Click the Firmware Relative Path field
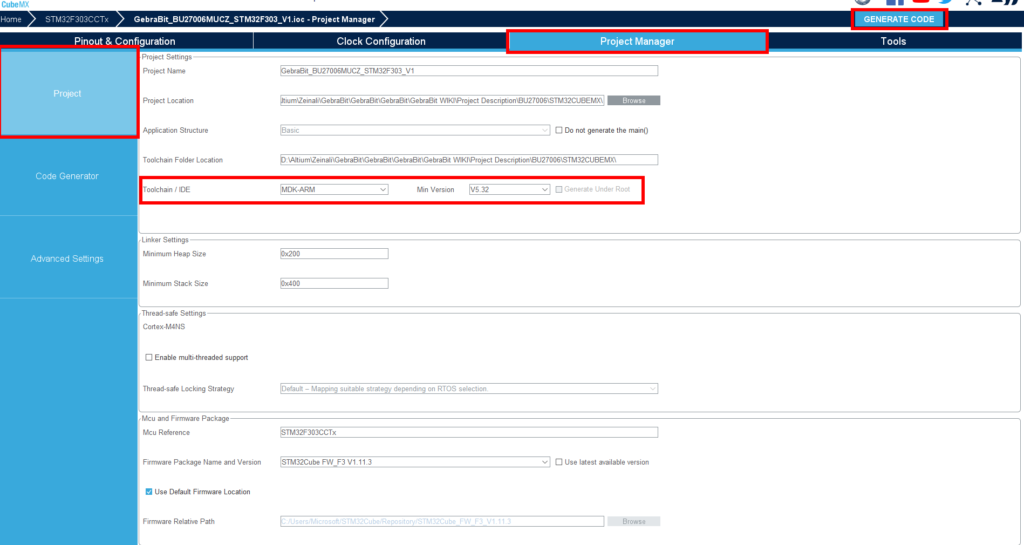Screen dimensions: 1024x545 442,522
